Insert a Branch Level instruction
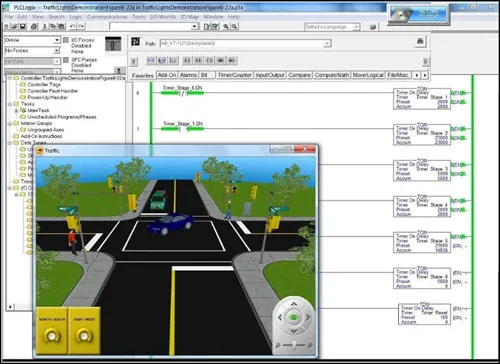Image resolution: width=500 pixels, height=364 pixels. (x=173, y=60)
